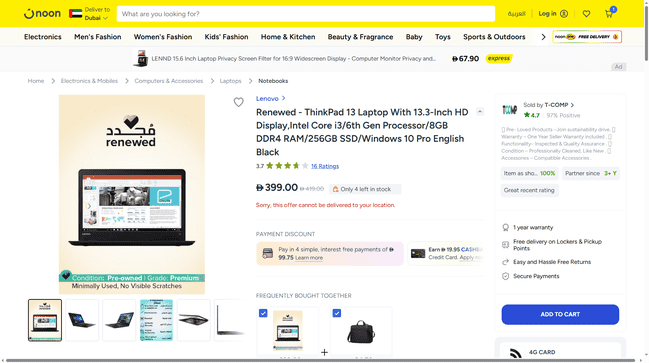The height and width of the screenshot is (363, 649).
Task: Uncheck the laptop item in bought together
Action: 263,313
